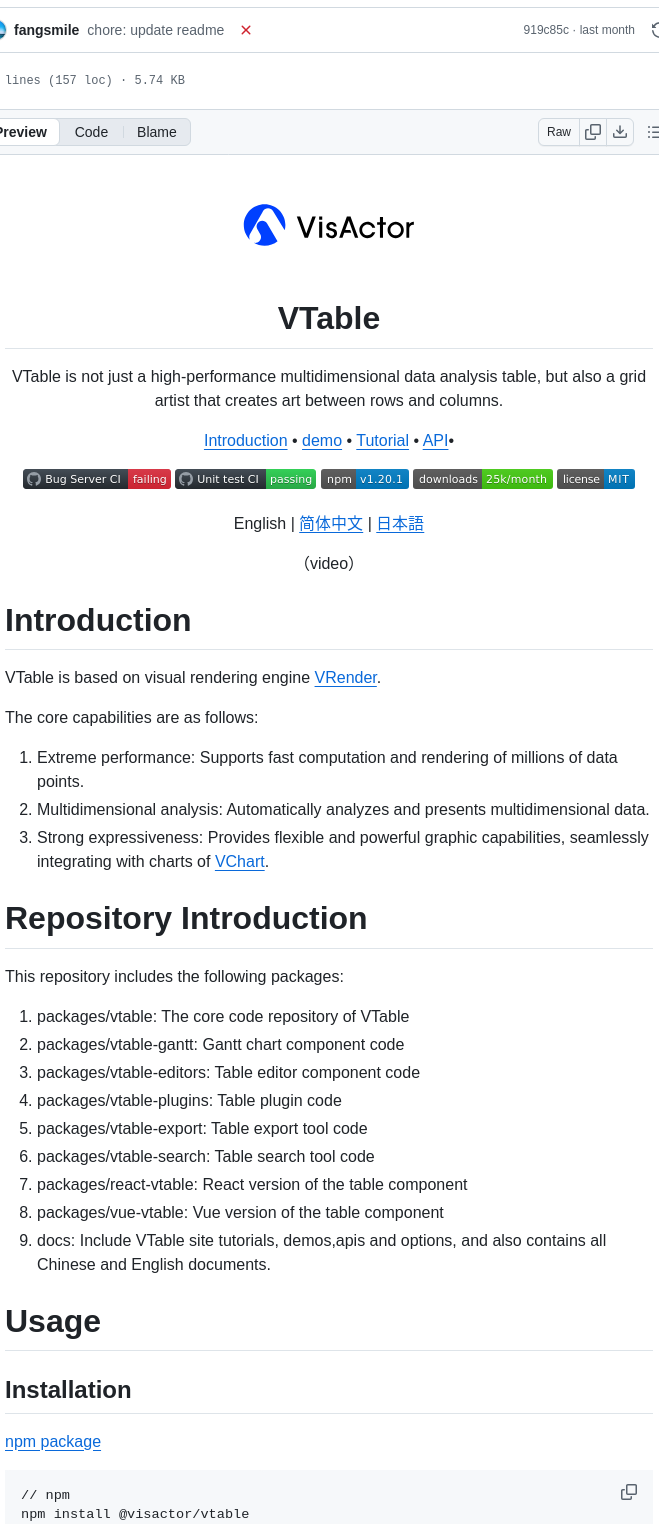Copy the npm install code snippet
Screen dimensions: 659x1524
pos(629,1491)
